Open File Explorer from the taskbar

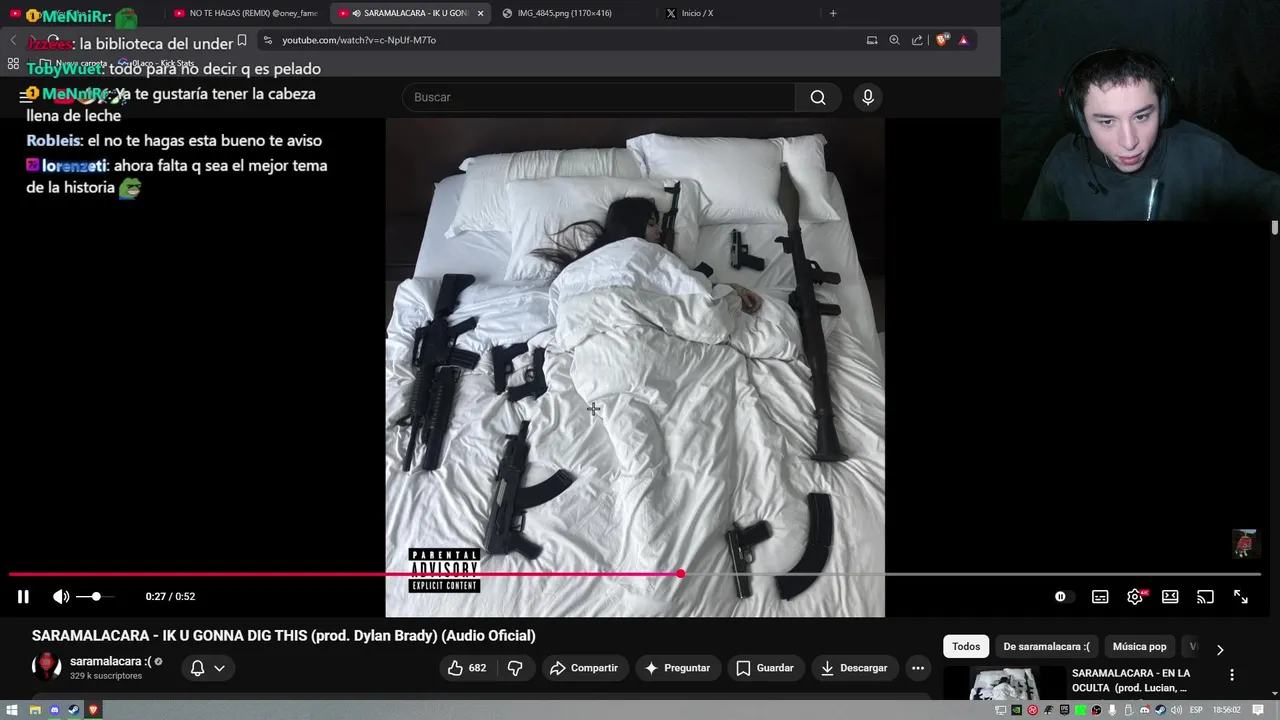click(x=35, y=710)
